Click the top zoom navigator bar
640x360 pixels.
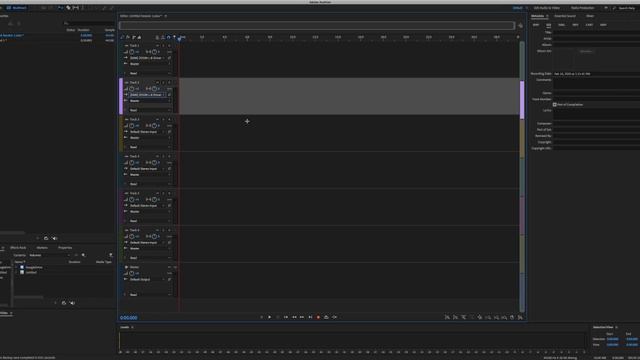click(317, 25)
